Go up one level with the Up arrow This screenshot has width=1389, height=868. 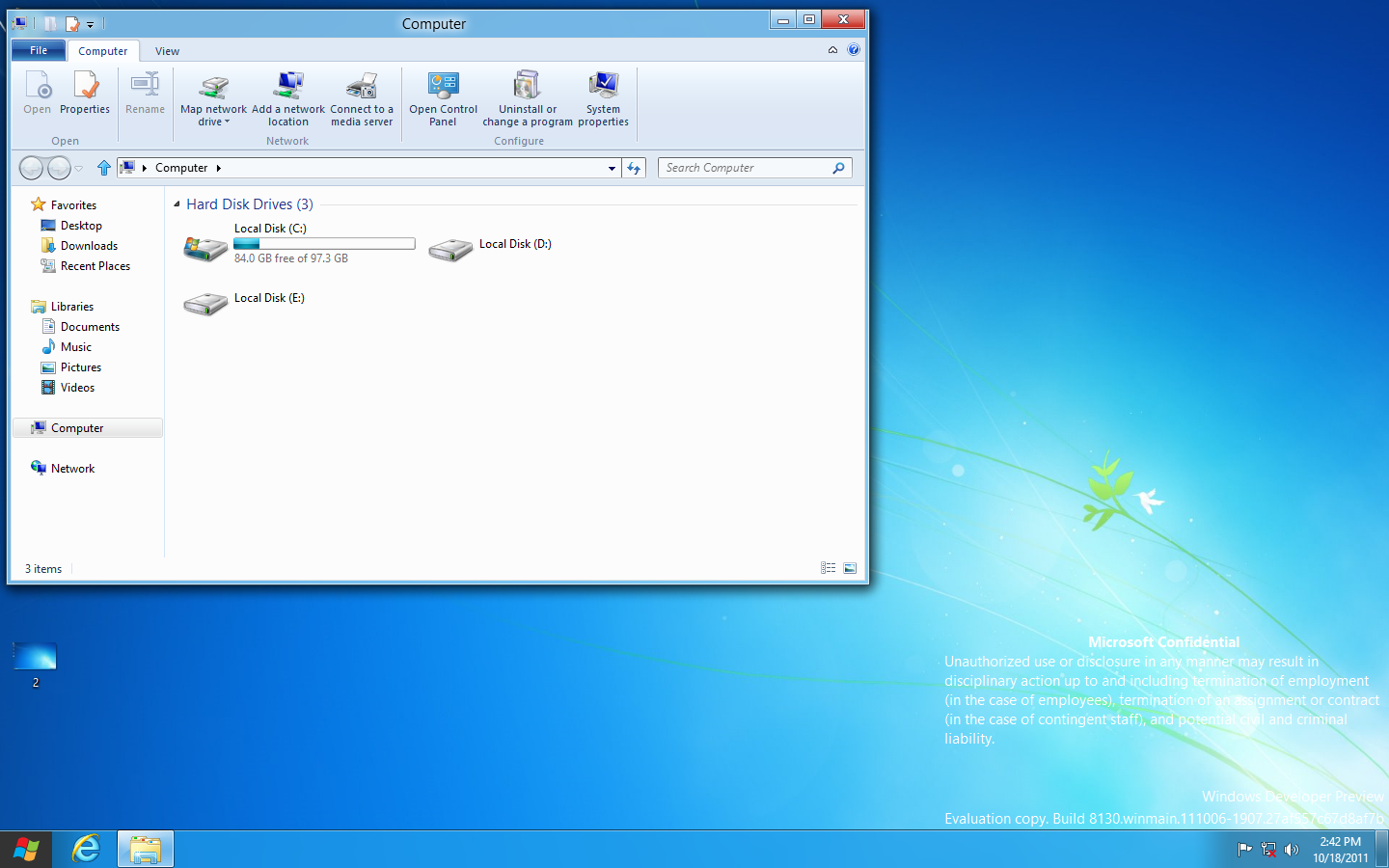point(103,168)
